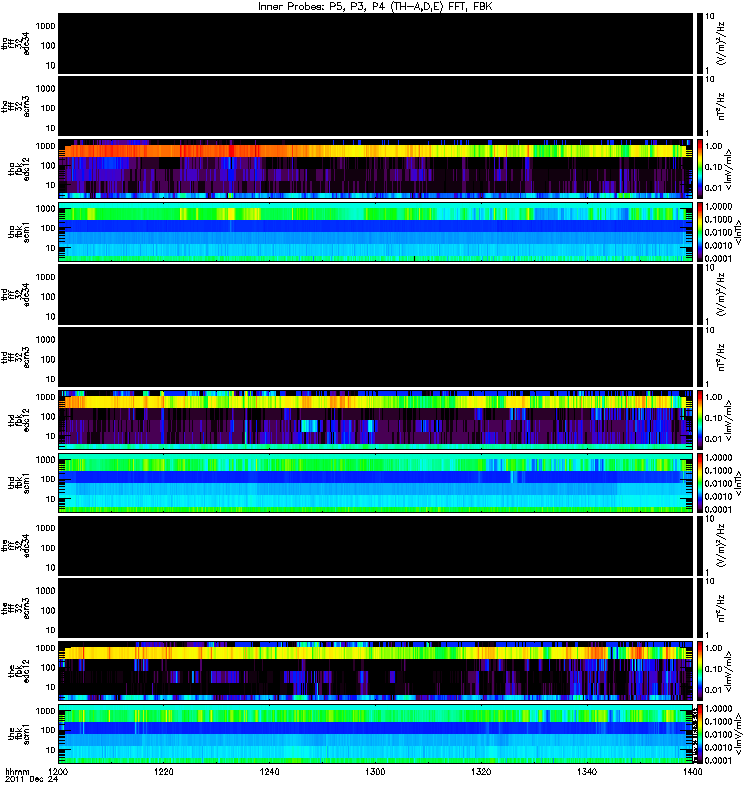This screenshot has width=750, height=800.
Task: Click the tha fbk edc12 rainbow color bar
Action: point(700,169)
